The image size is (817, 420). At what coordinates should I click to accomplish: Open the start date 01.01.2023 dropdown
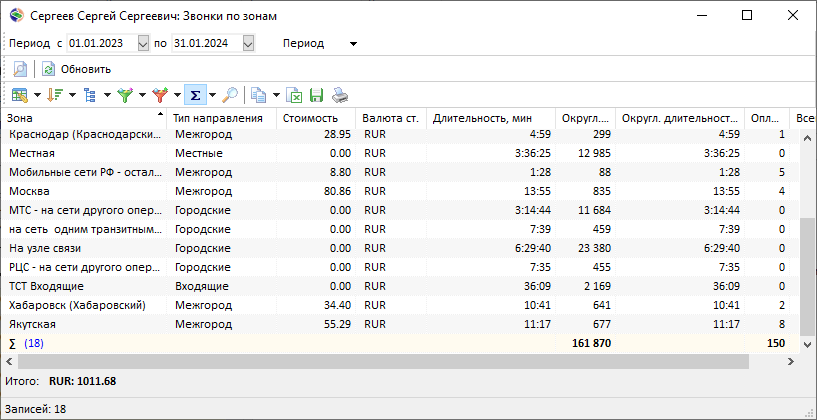pyautogui.click(x=143, y=44)
